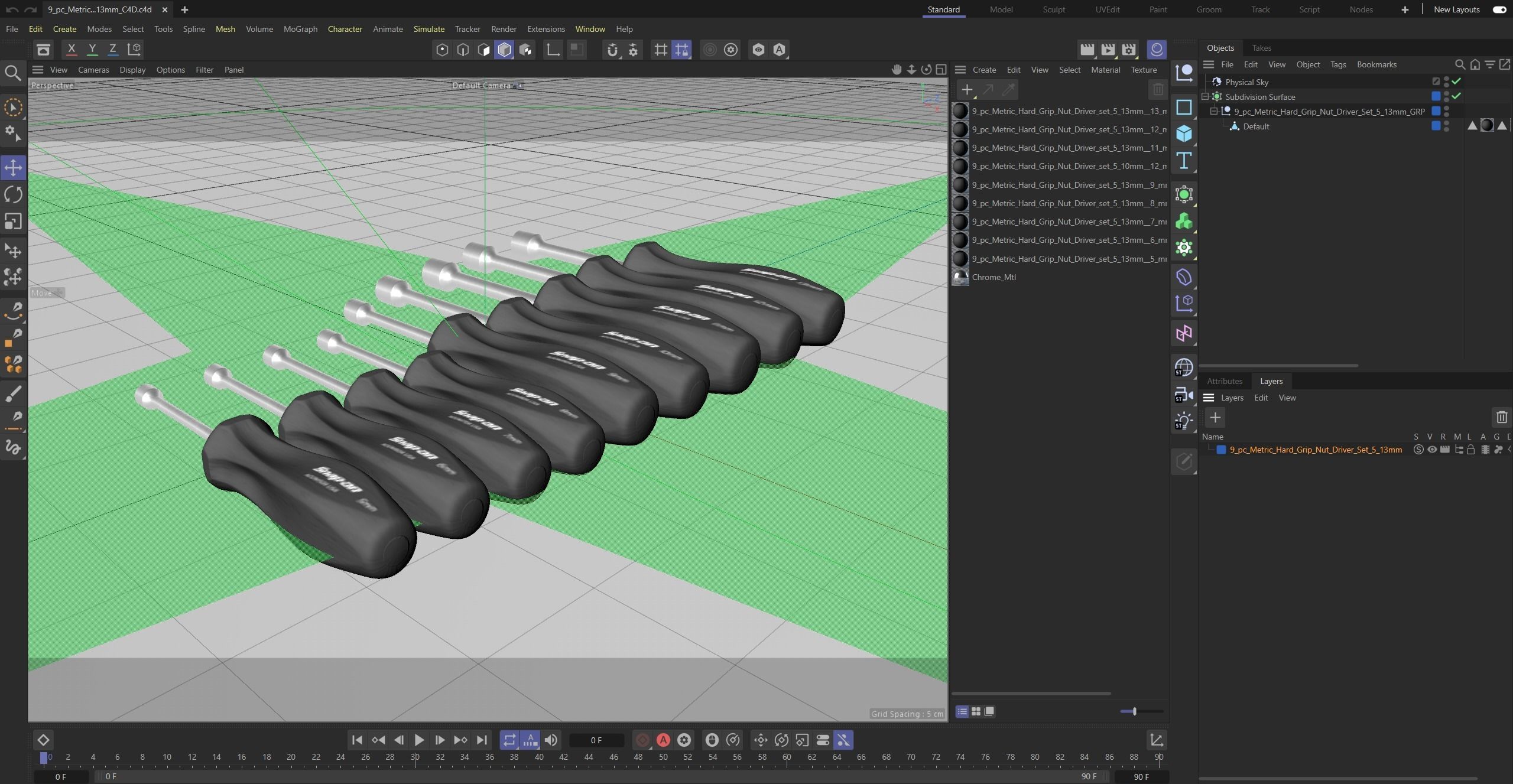Screen dimensions: 1513x784
Task: Collapse the 9_pc_Metric_Hard_Grip_Nut_Driver_Set GRP node
Action: coord(1214,112)
